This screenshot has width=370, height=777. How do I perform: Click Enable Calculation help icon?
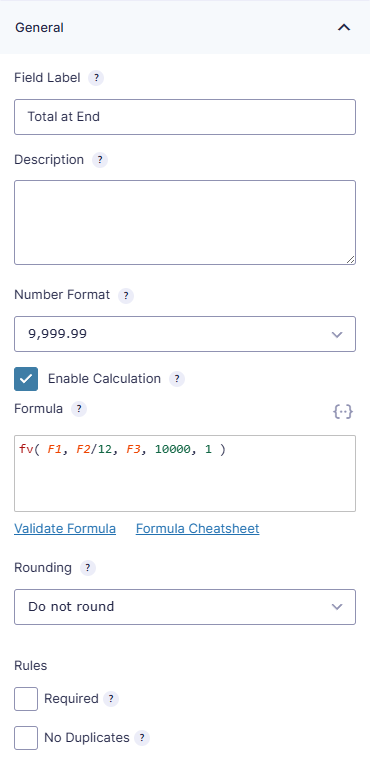tap(177, 379)
